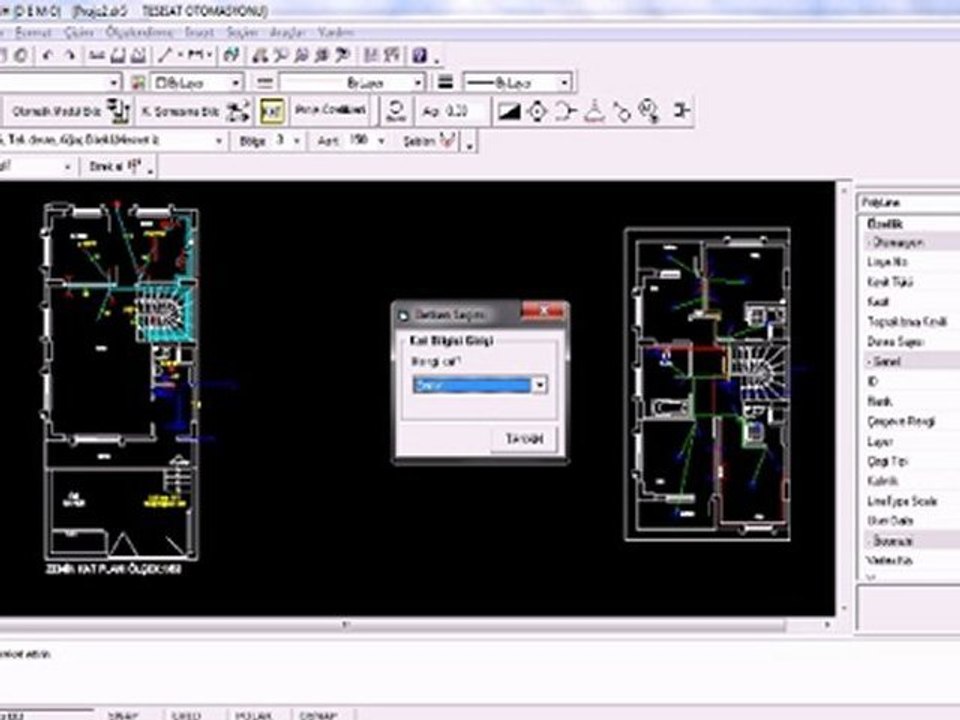Click the Tamam button in the dialog

point(524,439)
